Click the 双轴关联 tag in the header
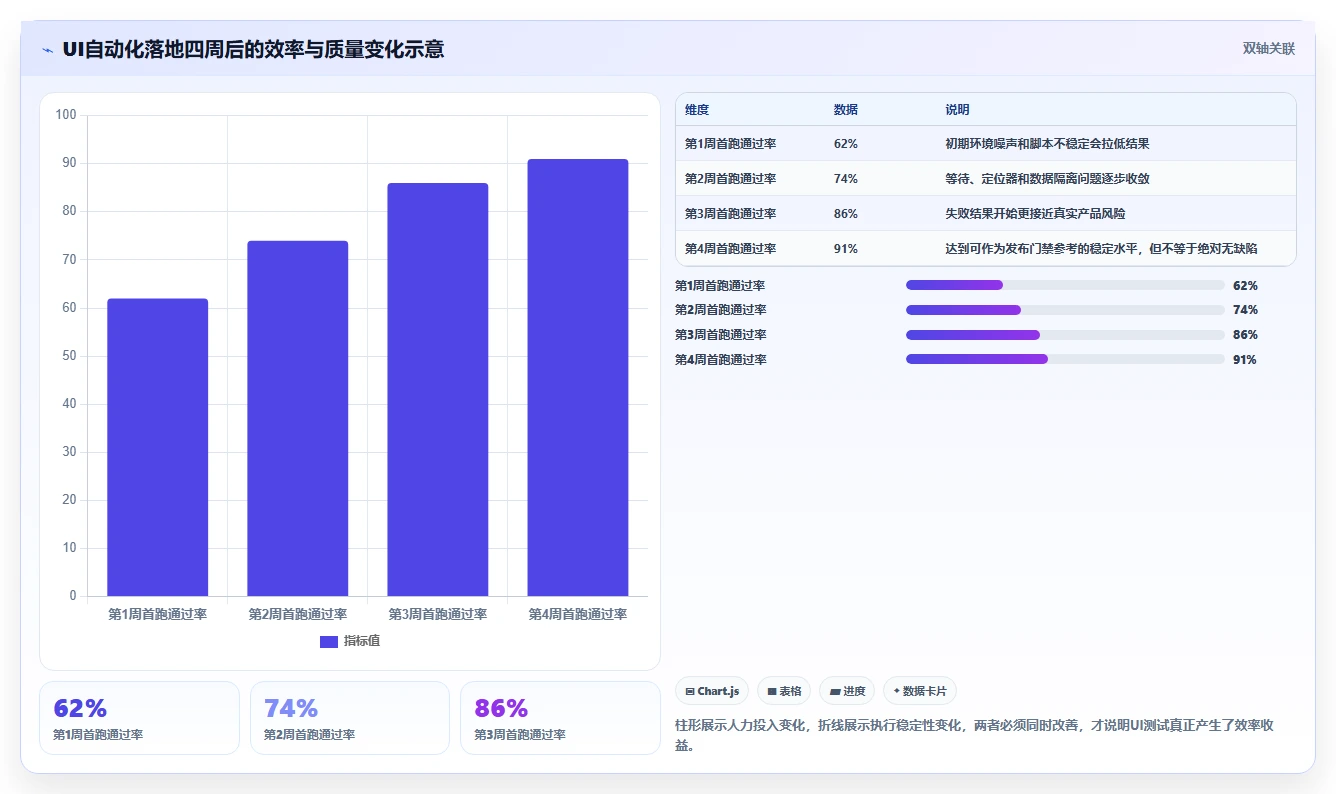Screen dimensions: 1336x794 click(1269, 49)
